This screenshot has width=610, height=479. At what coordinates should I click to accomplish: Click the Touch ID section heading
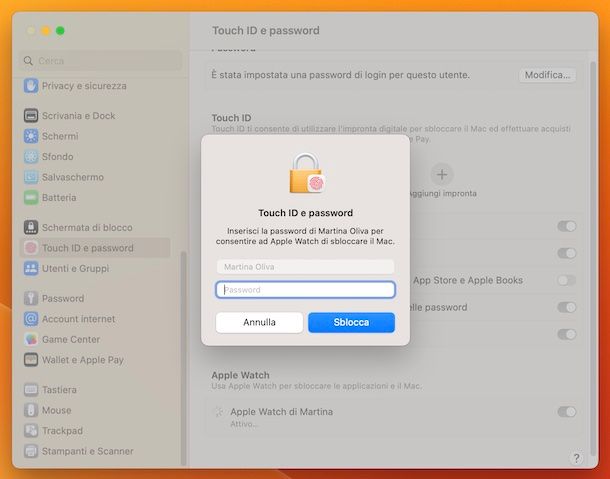point(231,118)
